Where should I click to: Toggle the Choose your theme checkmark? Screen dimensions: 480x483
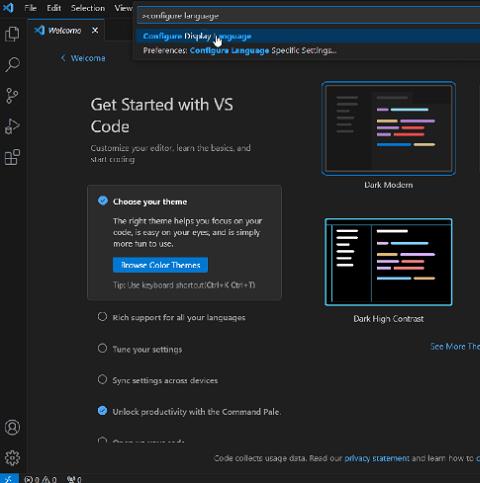103,201
